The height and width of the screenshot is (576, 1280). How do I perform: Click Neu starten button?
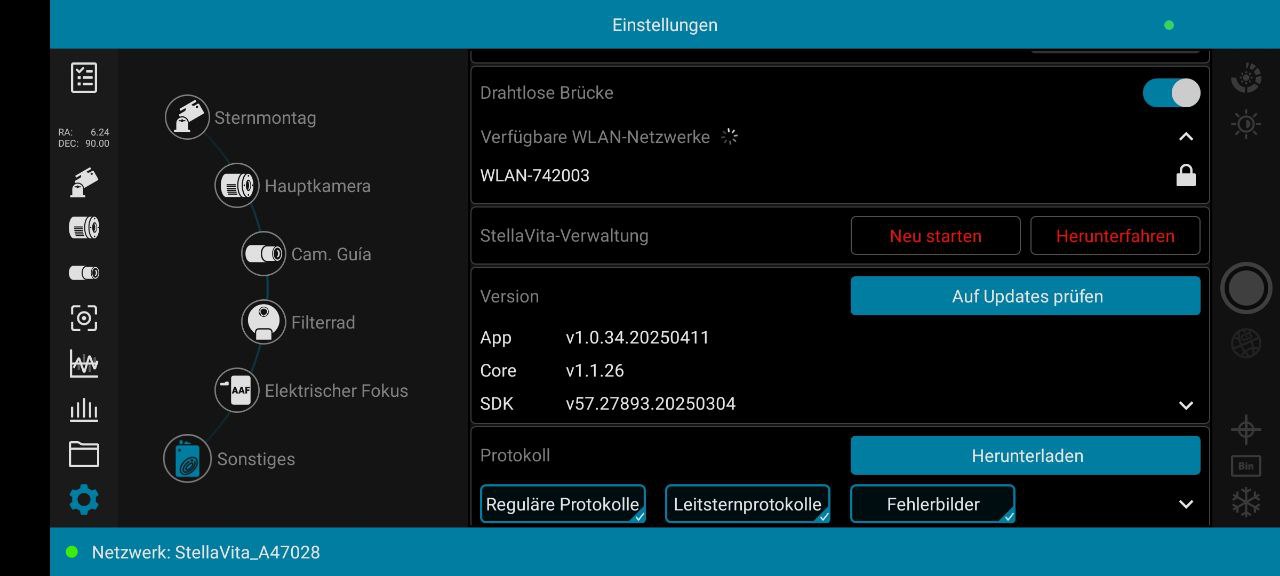pos(936,236)
